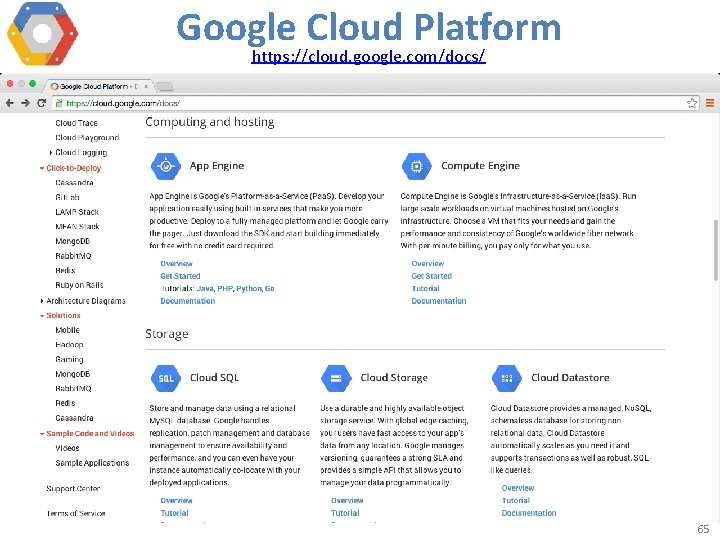Click the App Engine hexagon icon
720x540 pixels.
click(x=166, y=166)
